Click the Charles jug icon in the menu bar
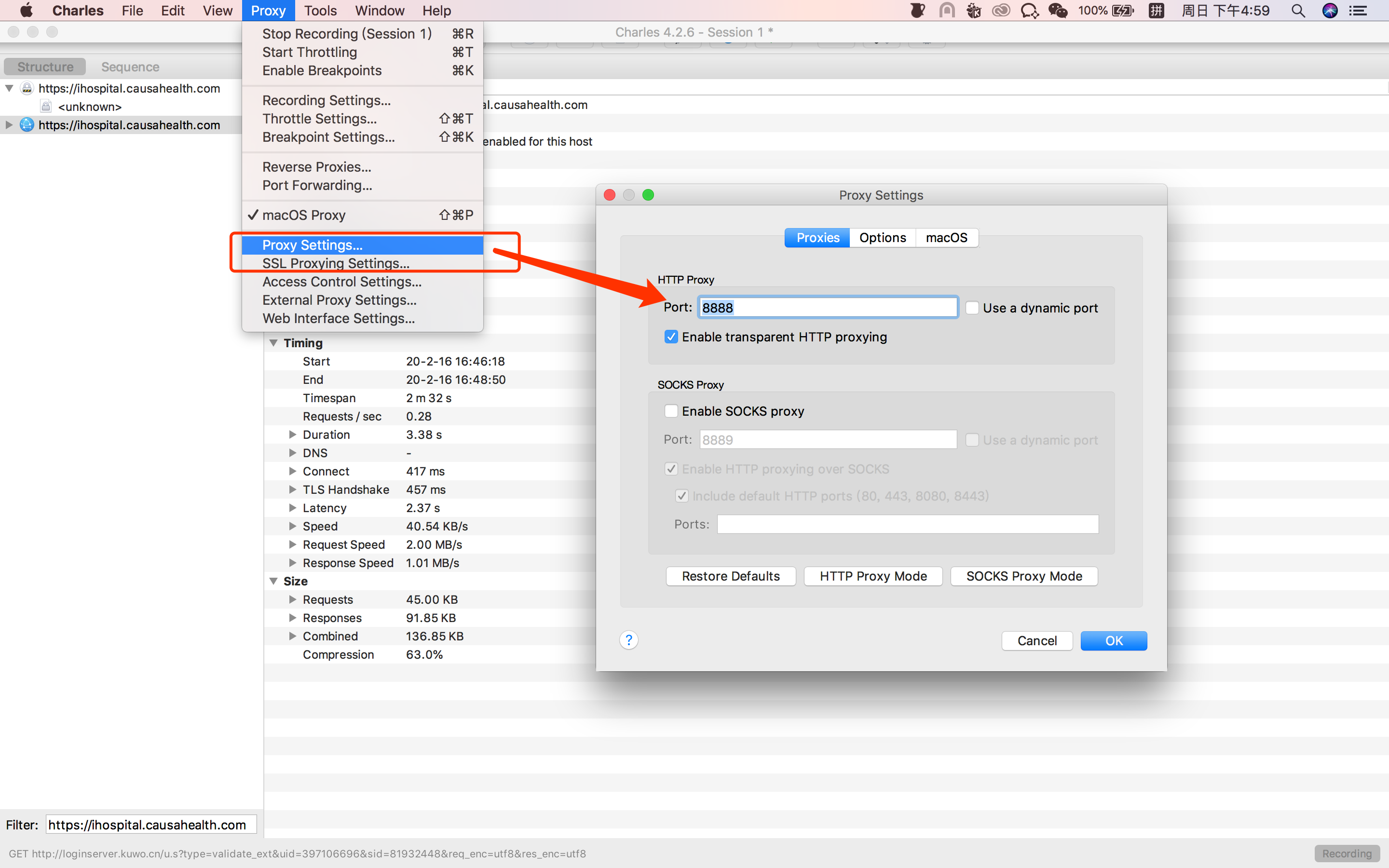The height and width of the screenshot is (868, 1389). (x=917, y=10)
